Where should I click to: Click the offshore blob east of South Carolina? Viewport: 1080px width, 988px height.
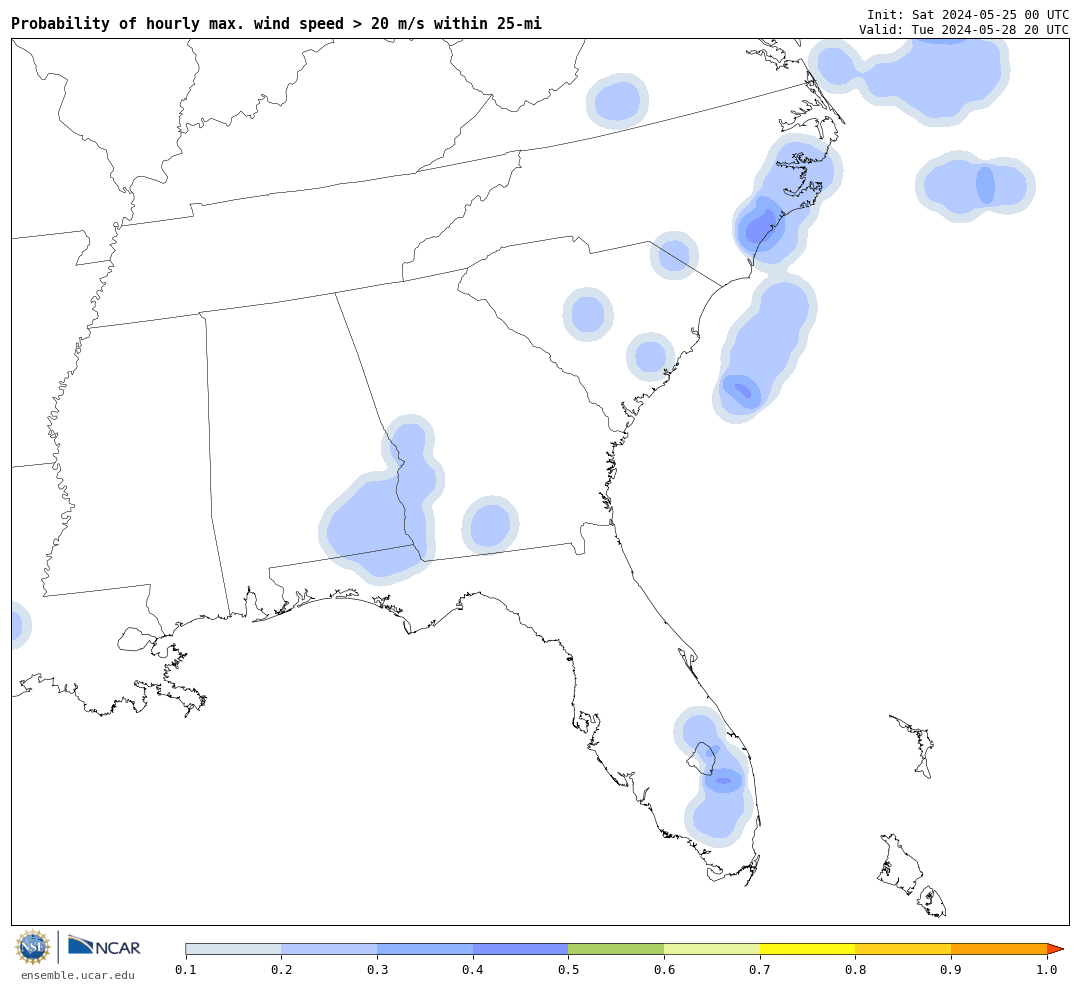point(764,349)
